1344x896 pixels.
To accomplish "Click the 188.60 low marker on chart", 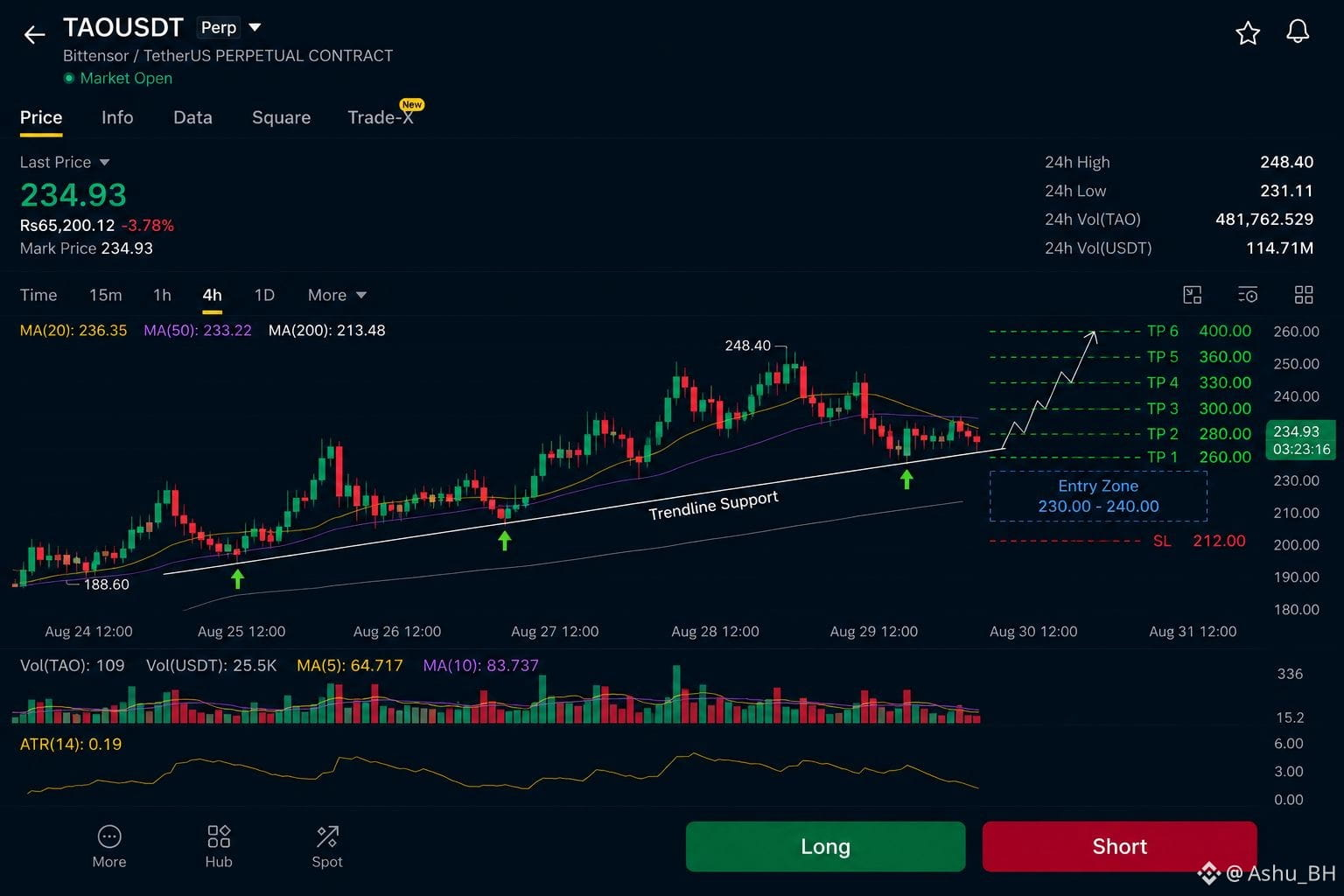I will point(107,584).
